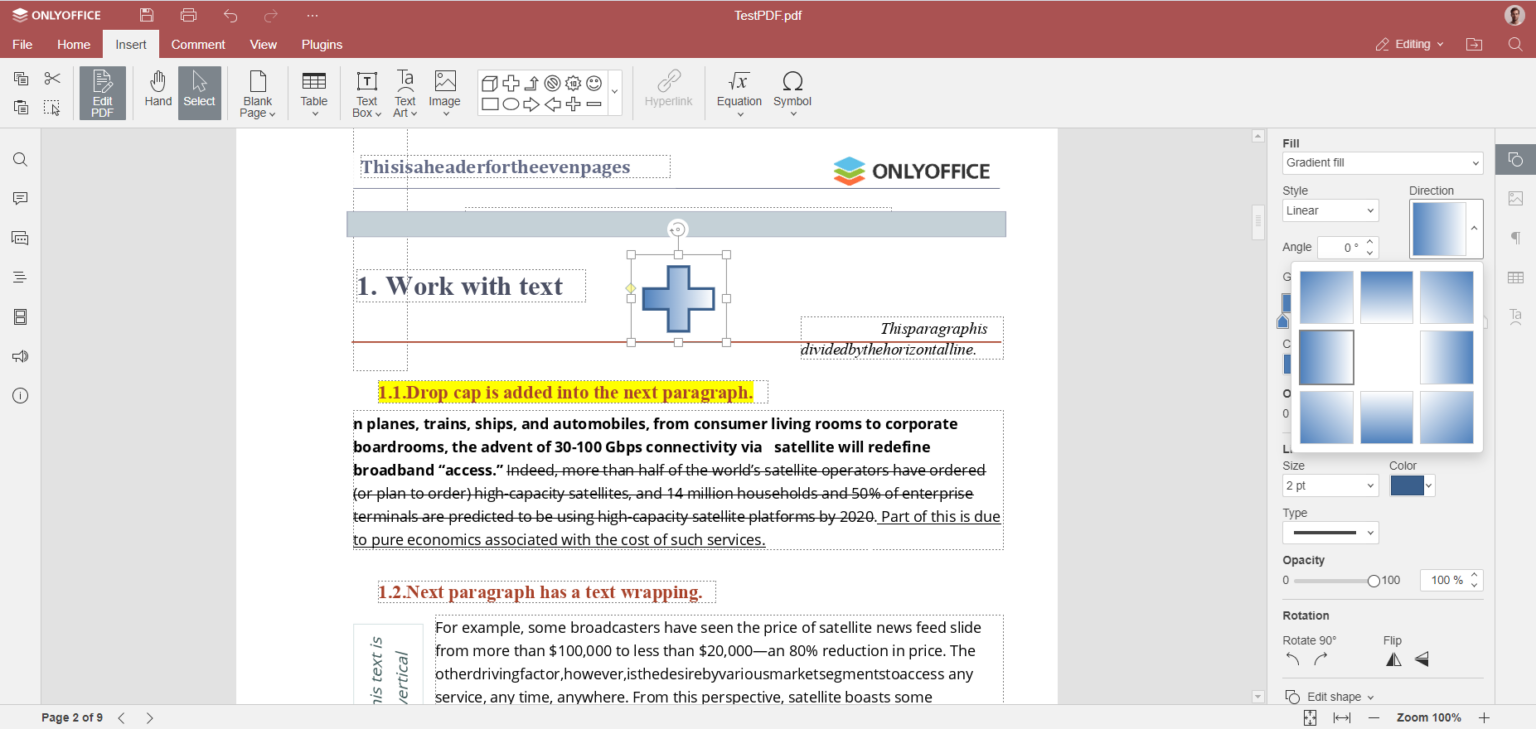1536x729 pixels.
Task: Switch to the Home tab
Action: (73, 44)
